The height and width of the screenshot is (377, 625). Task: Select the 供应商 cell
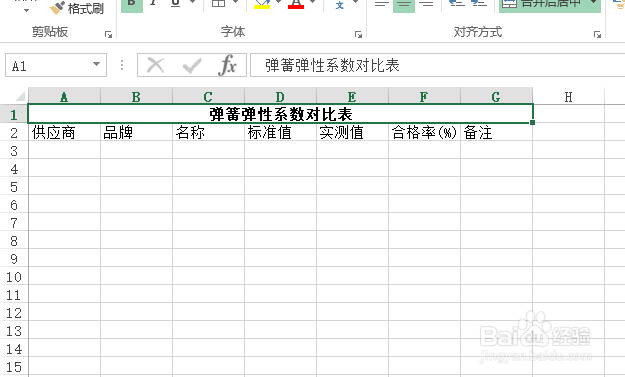coord(64,132)
